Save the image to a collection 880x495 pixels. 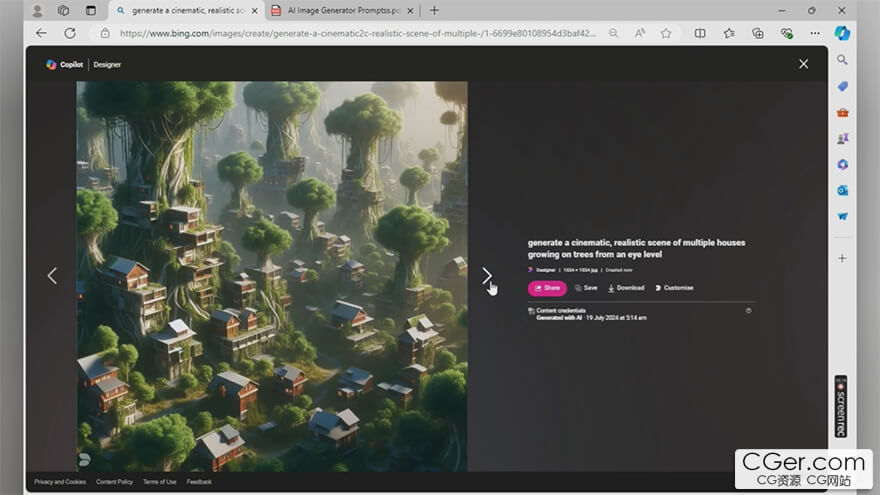pyautogui.click(x=586, y=288)
